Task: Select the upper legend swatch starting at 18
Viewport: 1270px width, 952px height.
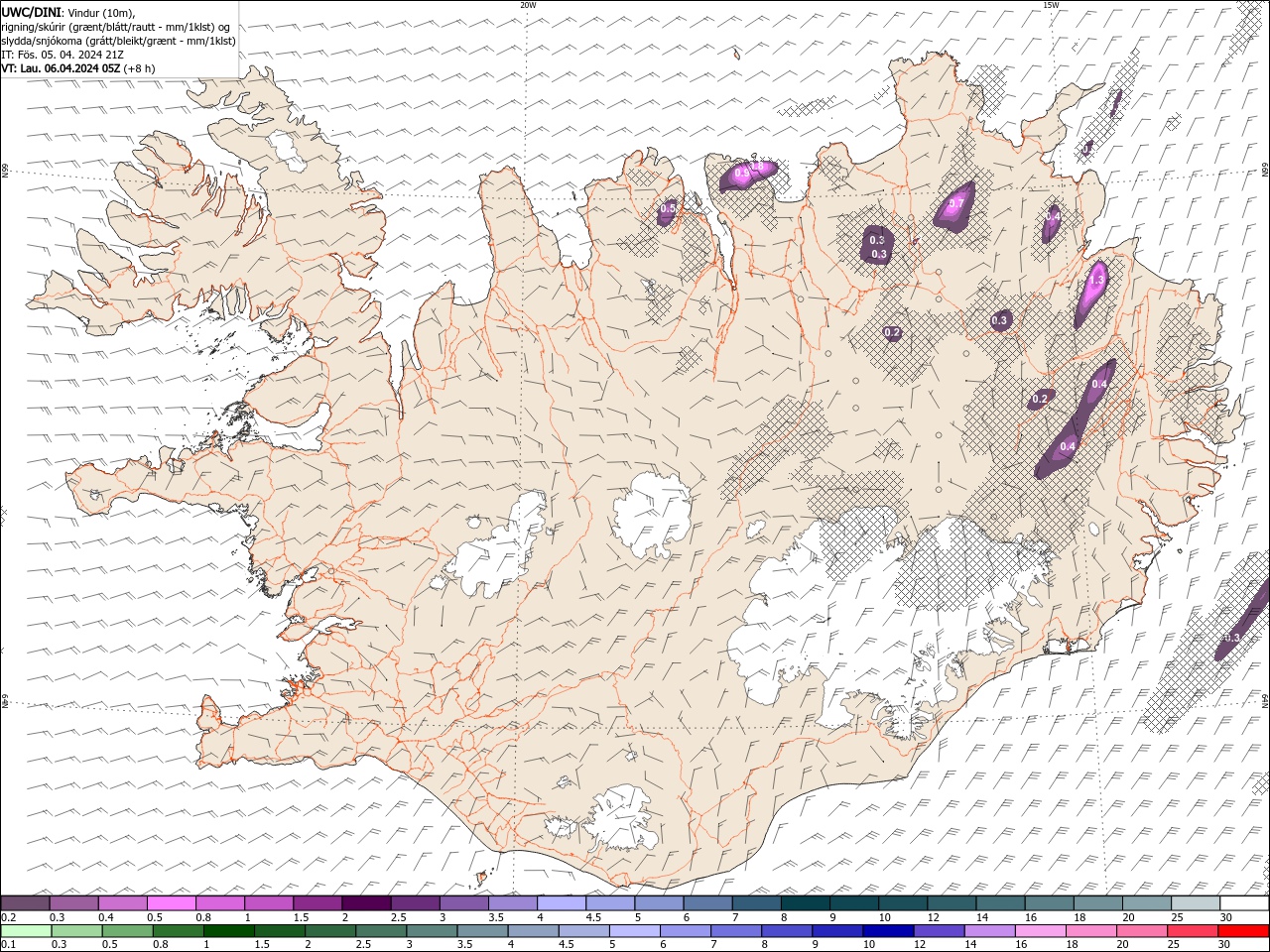Action: tap(1098, 903)
